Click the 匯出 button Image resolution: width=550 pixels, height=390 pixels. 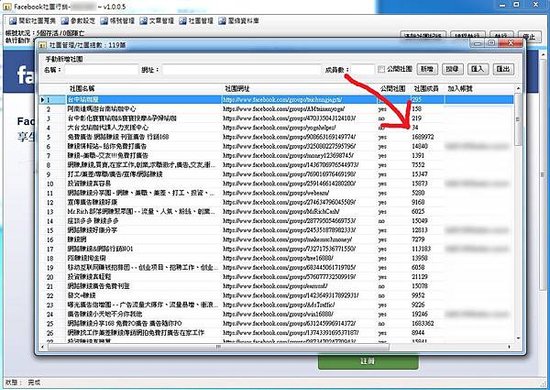point(503,69)
